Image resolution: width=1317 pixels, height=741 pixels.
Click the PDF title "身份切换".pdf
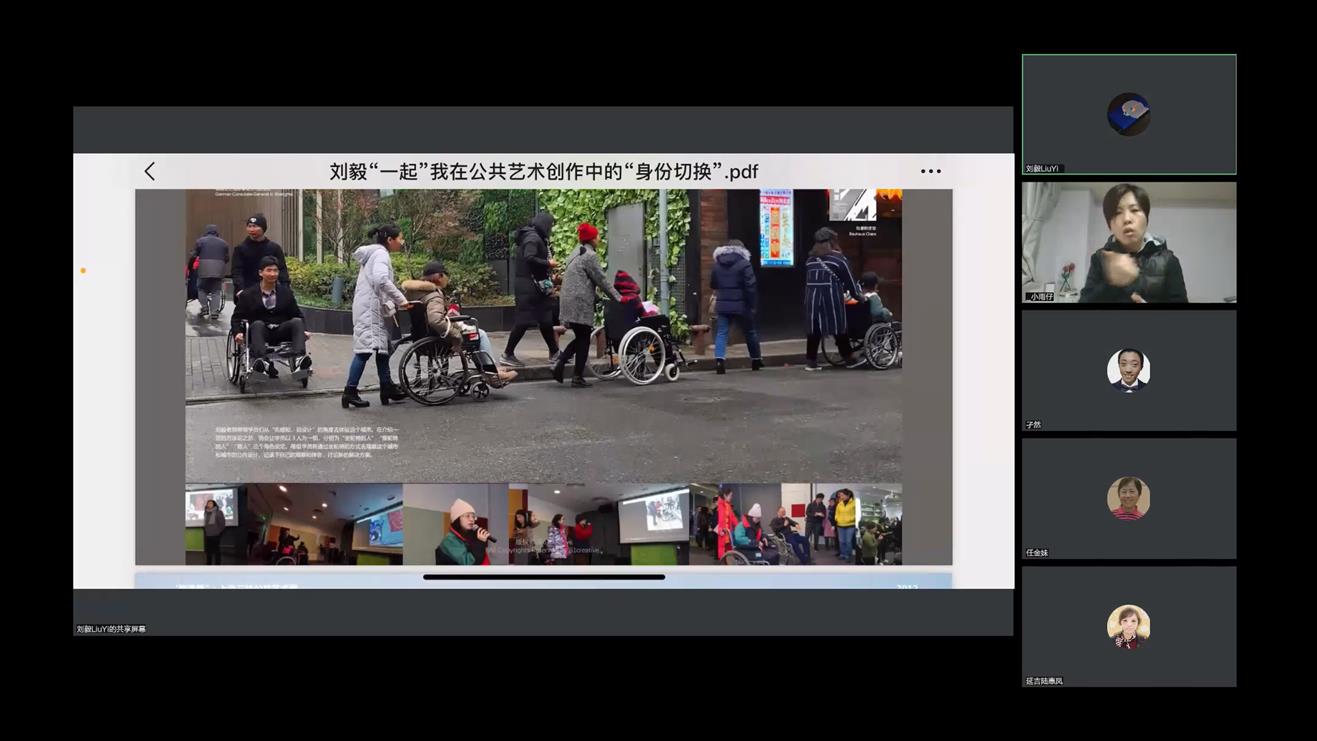pos(543,171)
